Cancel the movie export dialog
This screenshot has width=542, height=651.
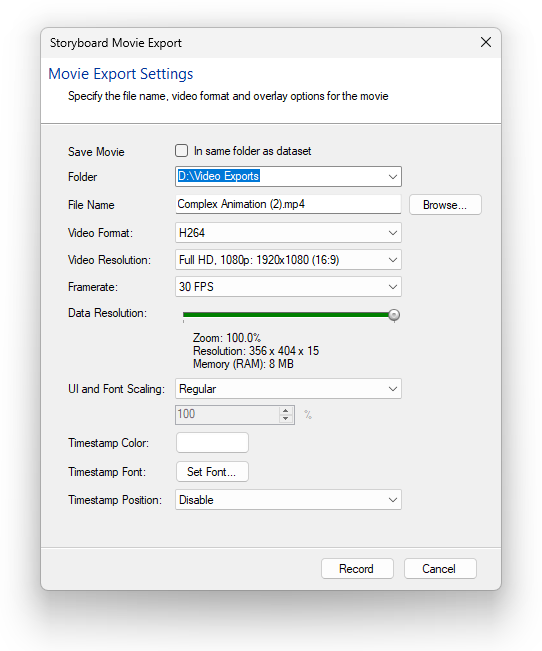point(440,569)
